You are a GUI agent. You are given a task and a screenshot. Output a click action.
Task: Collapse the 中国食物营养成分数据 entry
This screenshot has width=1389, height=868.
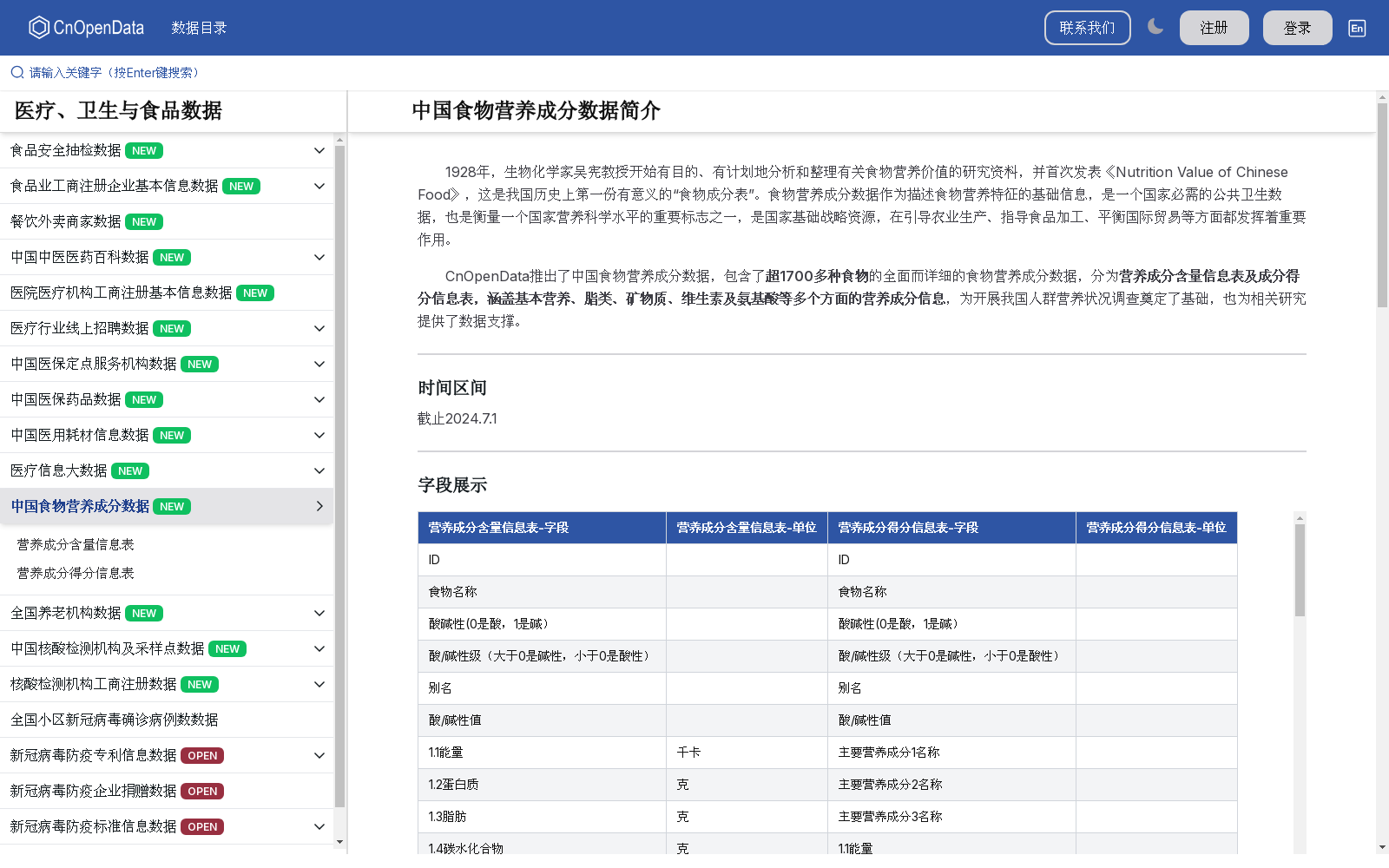click(x=319, y=506)
